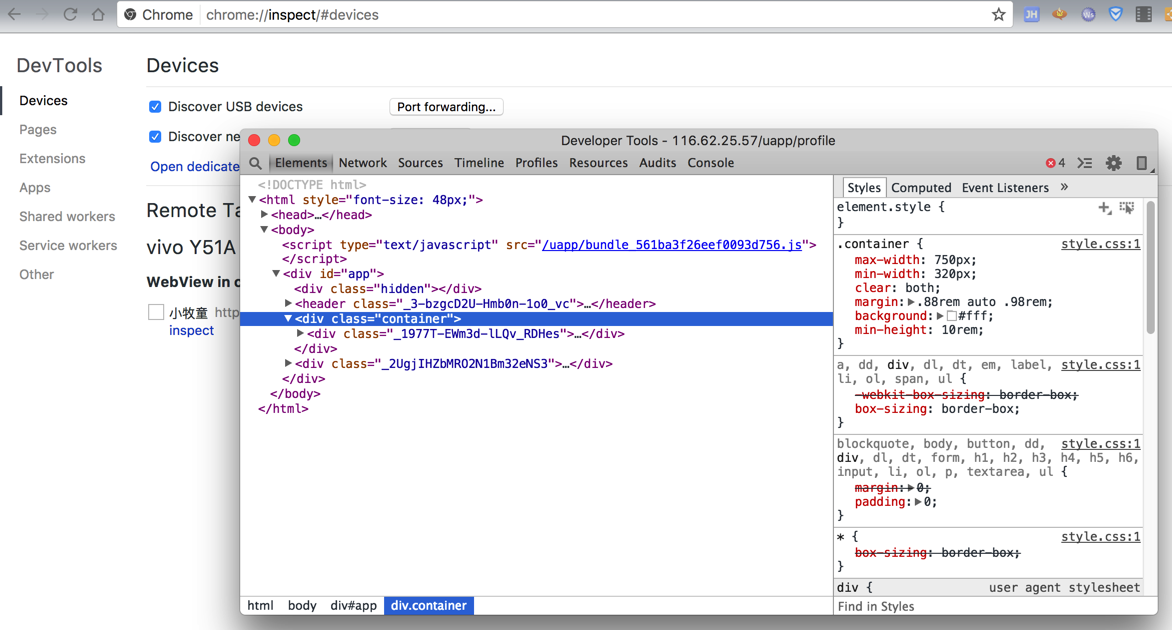Open Other in the sidebar
The height and width of the screenshot is (630, 1172).
tap(37, 274)
